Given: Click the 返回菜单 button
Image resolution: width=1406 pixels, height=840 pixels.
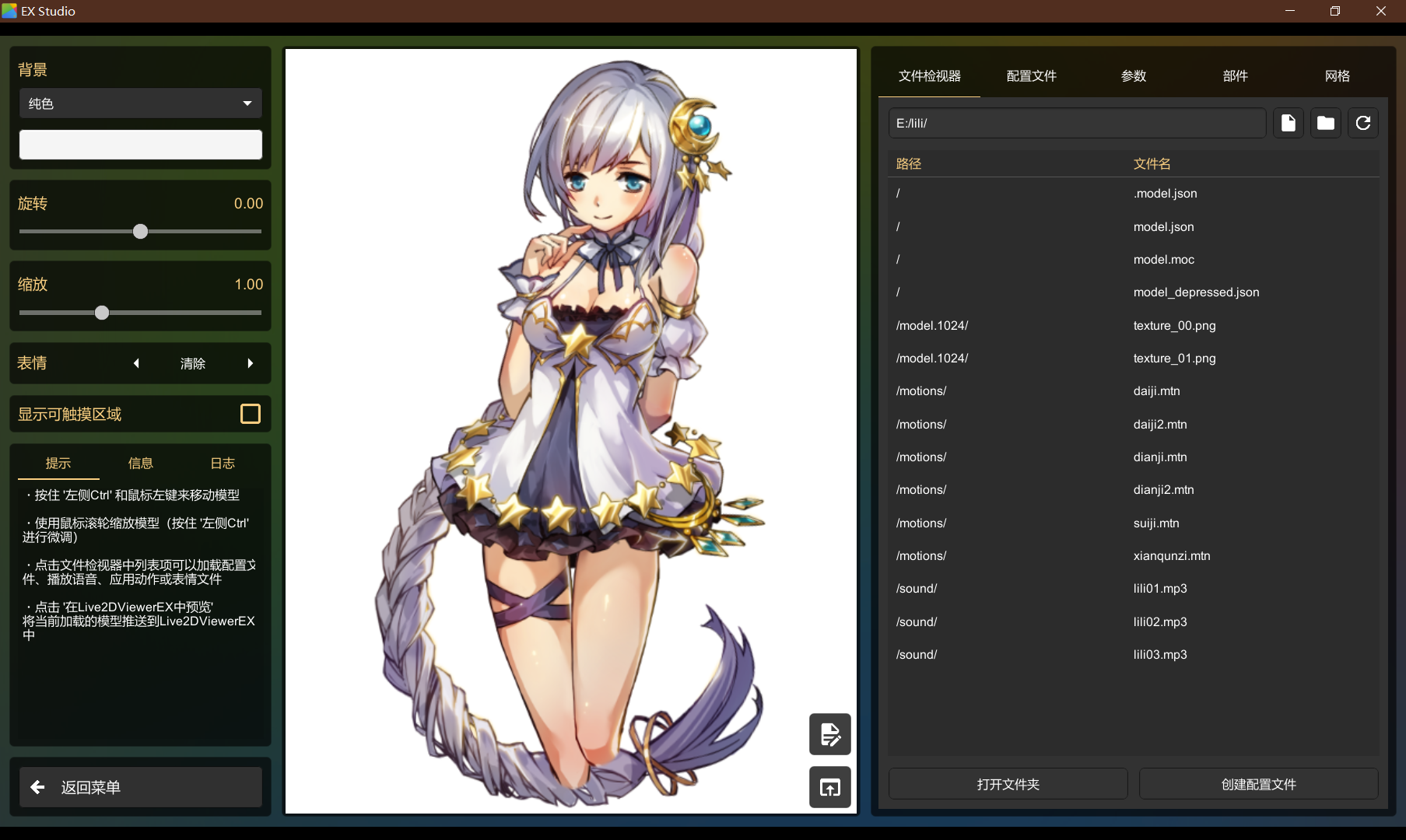Looking at the screenshot, I should tap(141, 787).
